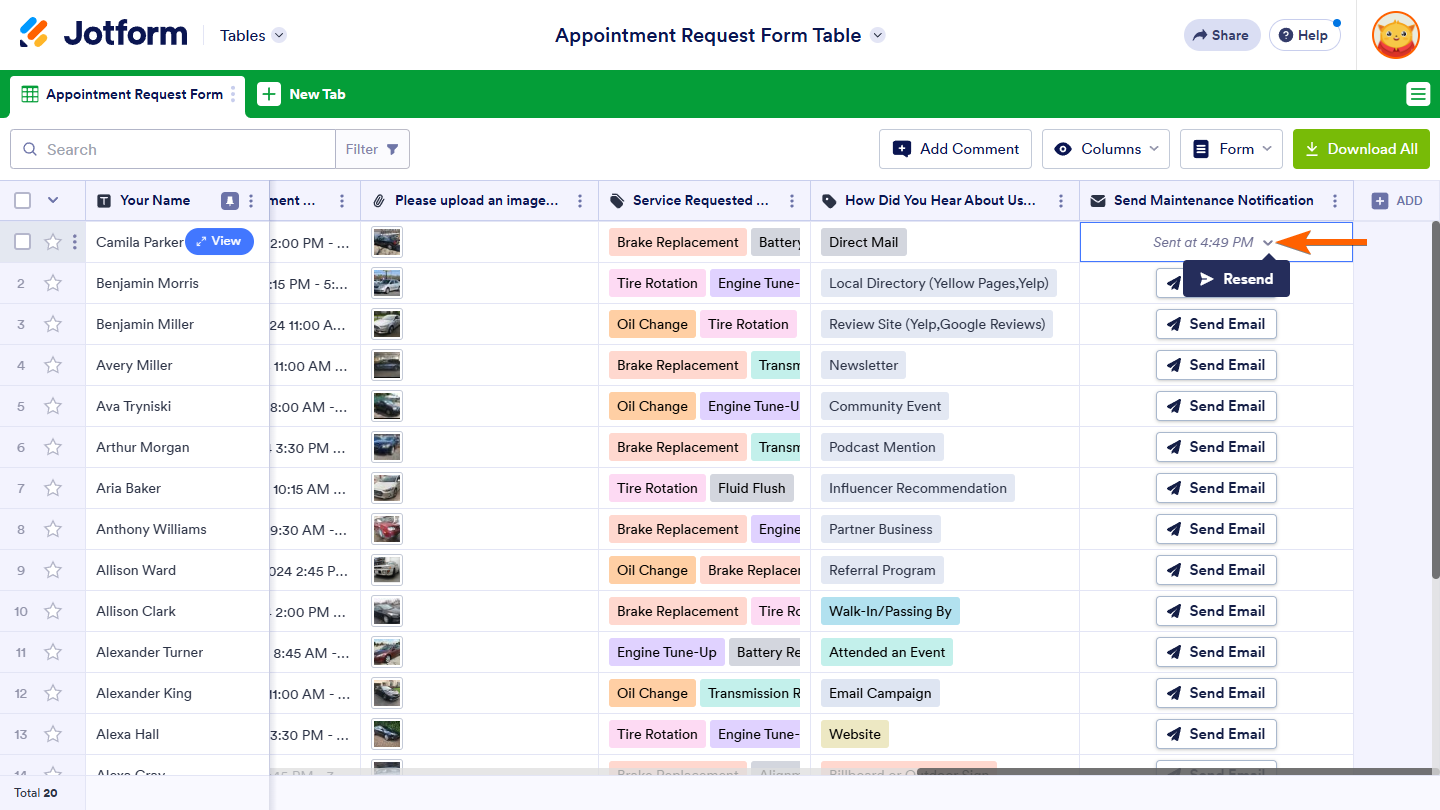Star the Aria Baker row
This screenshot has height=810, width=1440.
[53, 488]
